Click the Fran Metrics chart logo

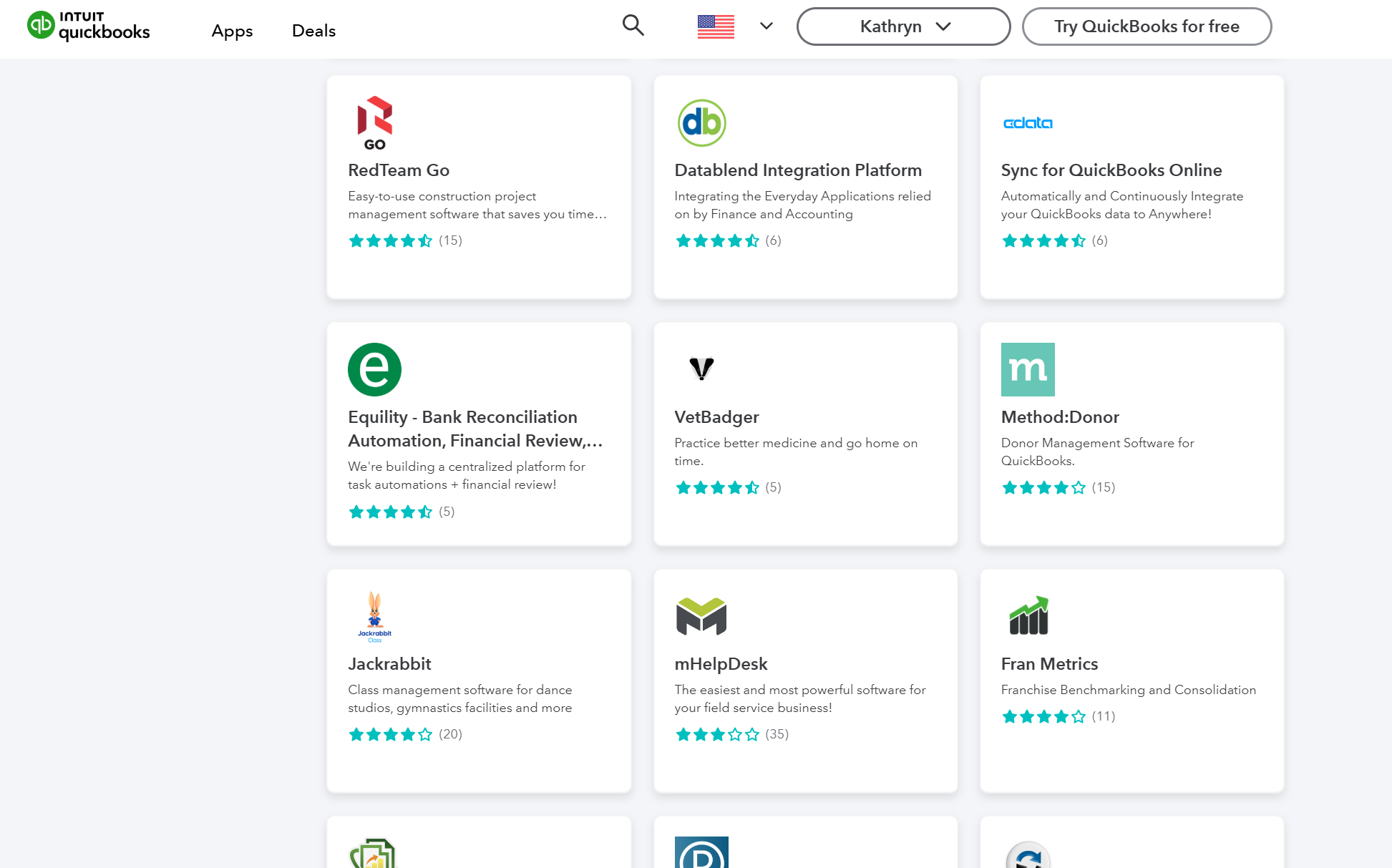(1029, 615)
